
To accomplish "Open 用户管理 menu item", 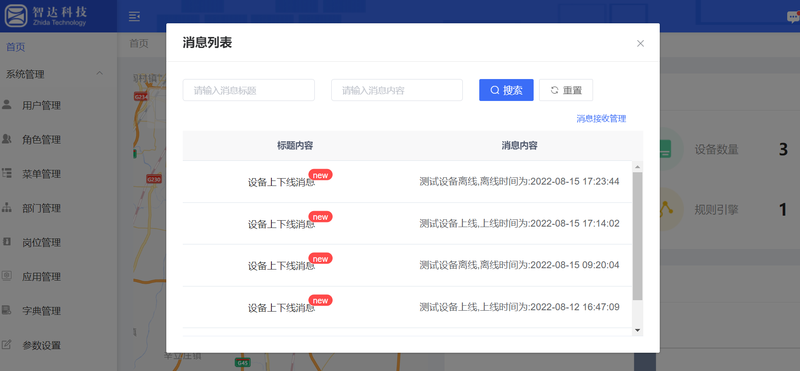I will (41, 106).
